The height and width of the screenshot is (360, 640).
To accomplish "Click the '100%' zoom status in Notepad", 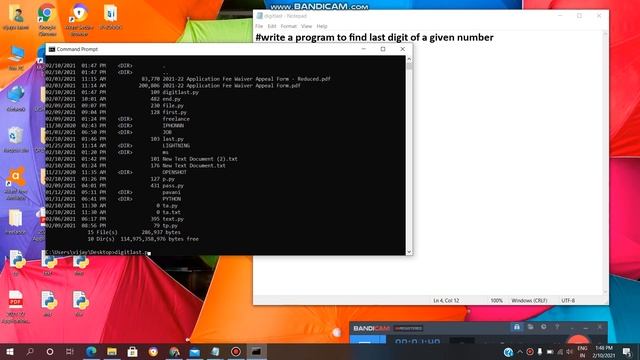I will (x=496, y=300).
